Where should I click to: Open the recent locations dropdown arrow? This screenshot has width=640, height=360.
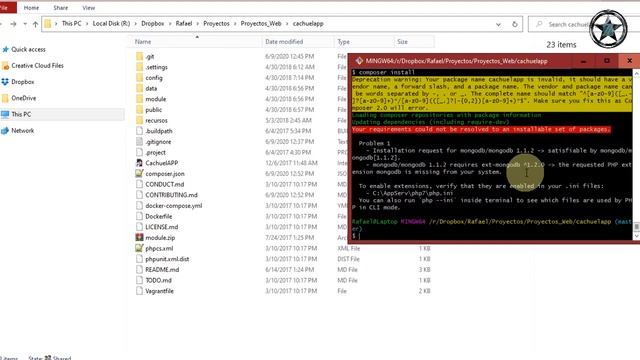pyautogui.click(x=25, y=24)
